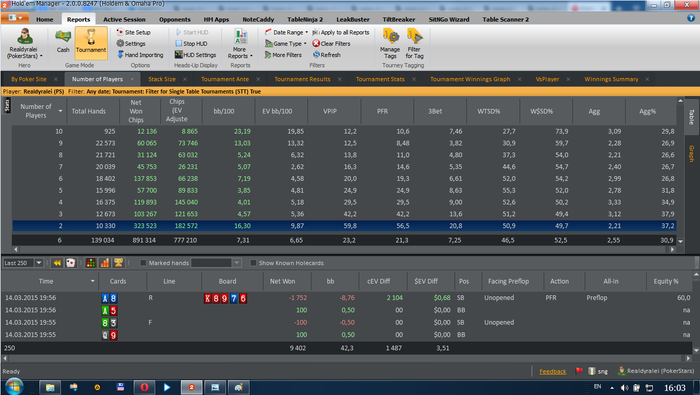Screen dimensions: 700x395
Task: Open Number of Players column sort arrow
Action: (60, 111)
